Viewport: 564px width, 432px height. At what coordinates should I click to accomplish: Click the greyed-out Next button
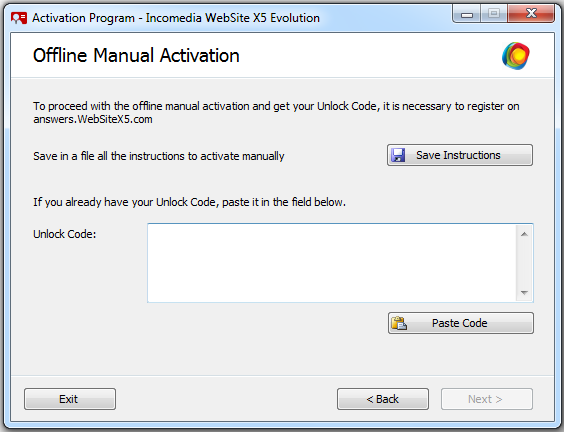click(x=487, y=399)
